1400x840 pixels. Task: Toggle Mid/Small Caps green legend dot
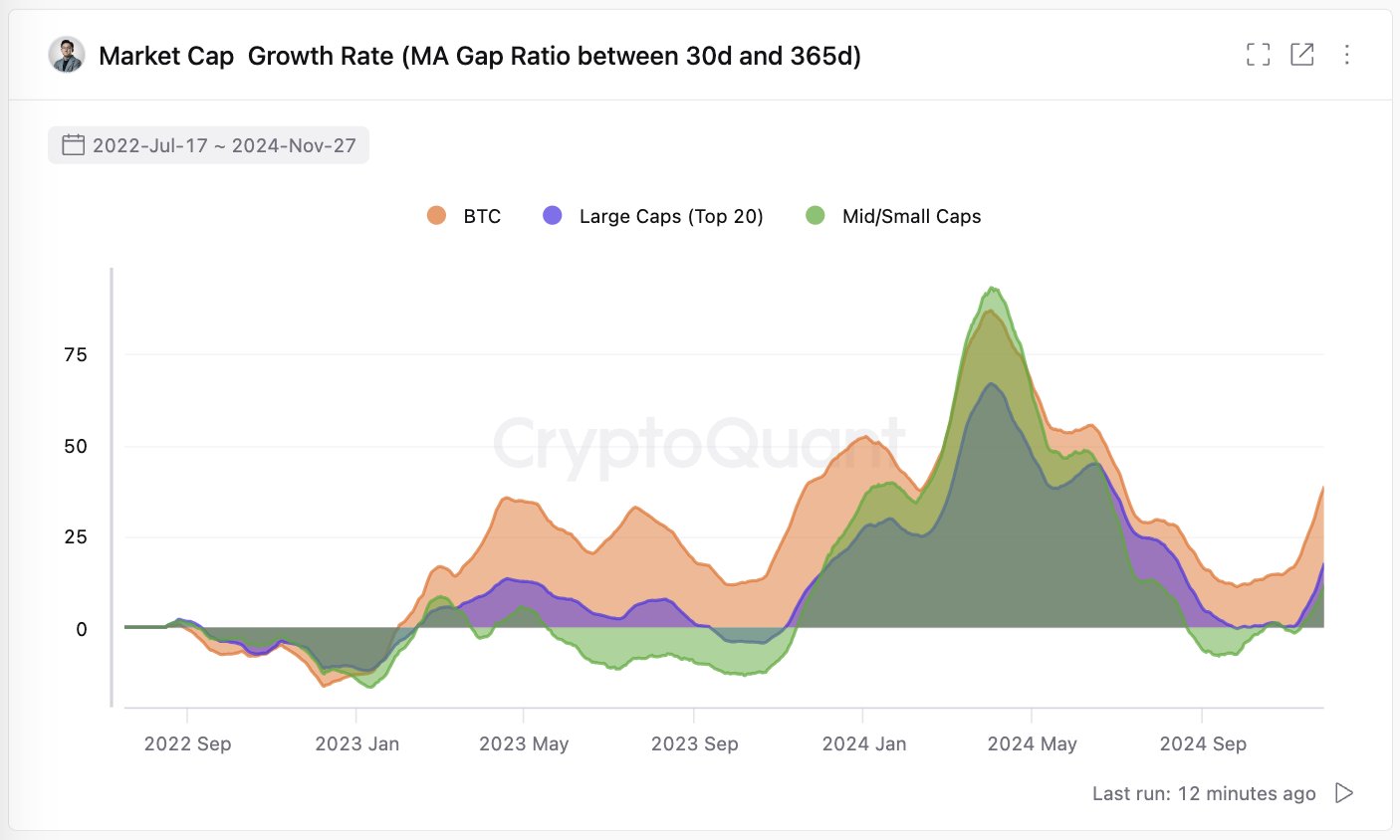point(816,216)
